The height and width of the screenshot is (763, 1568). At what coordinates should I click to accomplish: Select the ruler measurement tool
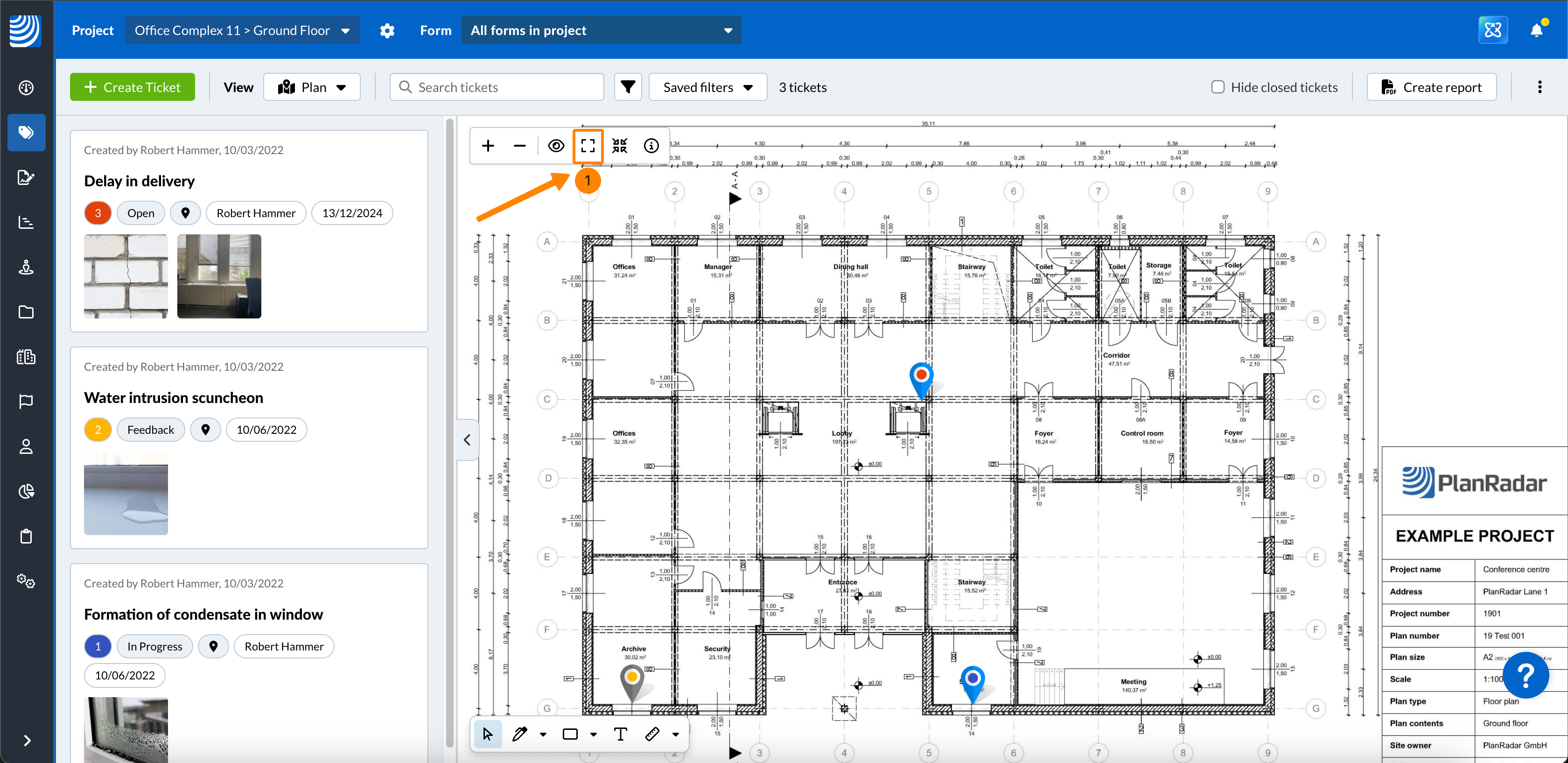pos(652,735)
